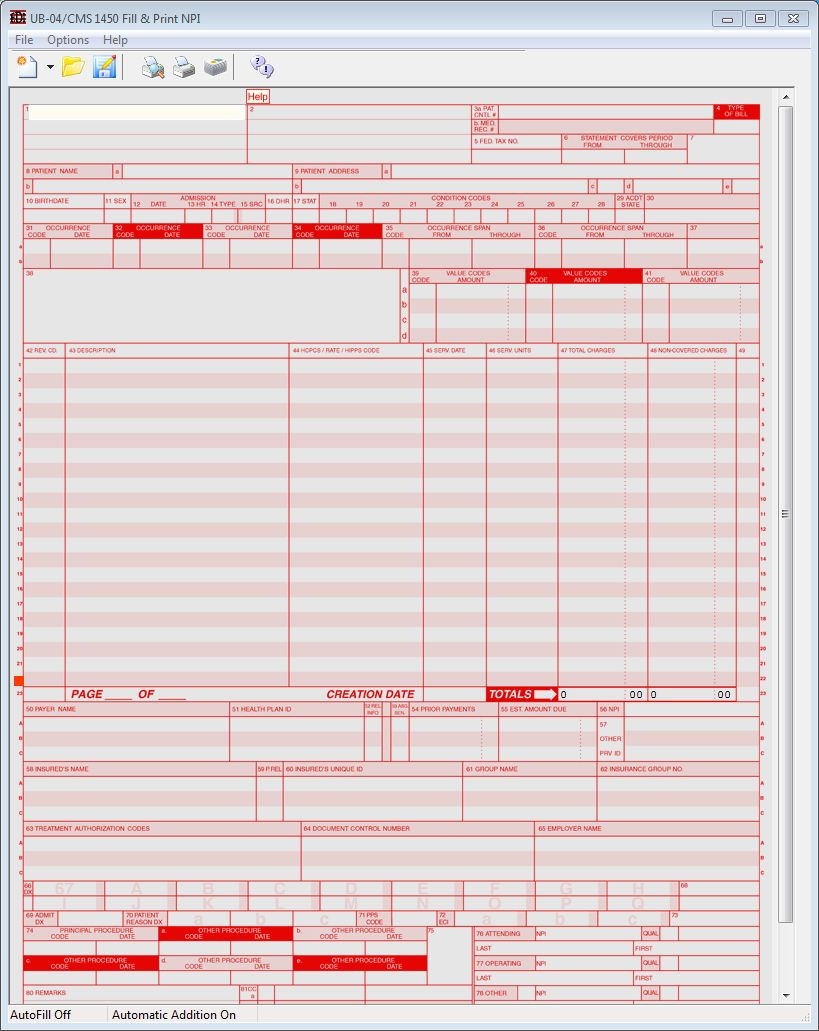819x1031 pixels.
Task: Click the Type of Bill field 4
Action: (x=736, y=126)
